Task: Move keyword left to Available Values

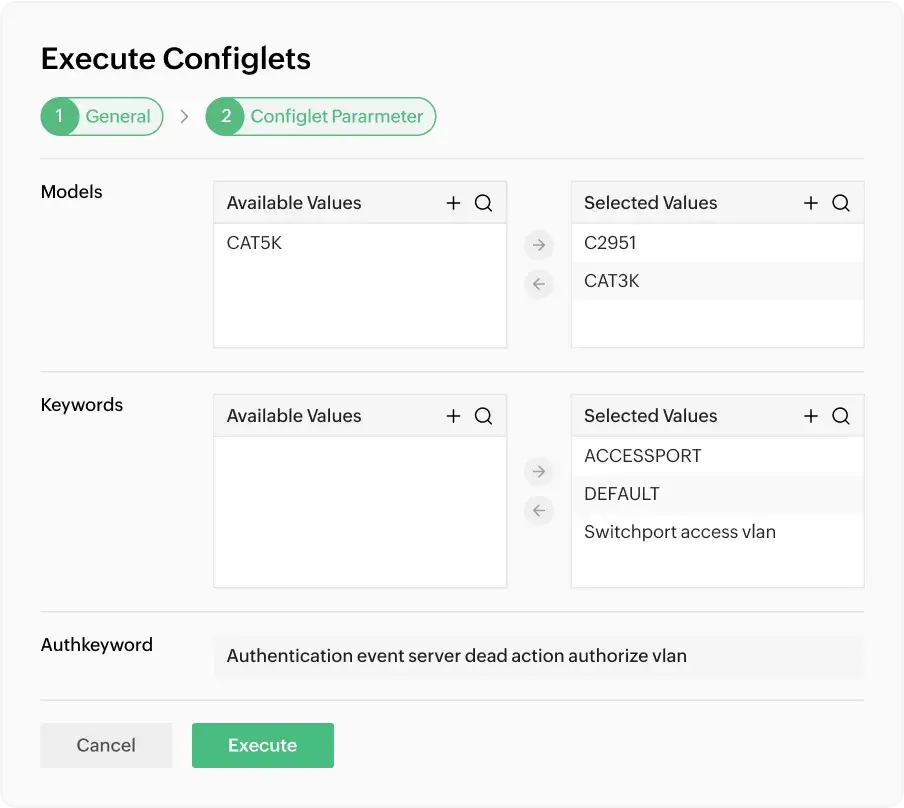Action: point(539,510)
